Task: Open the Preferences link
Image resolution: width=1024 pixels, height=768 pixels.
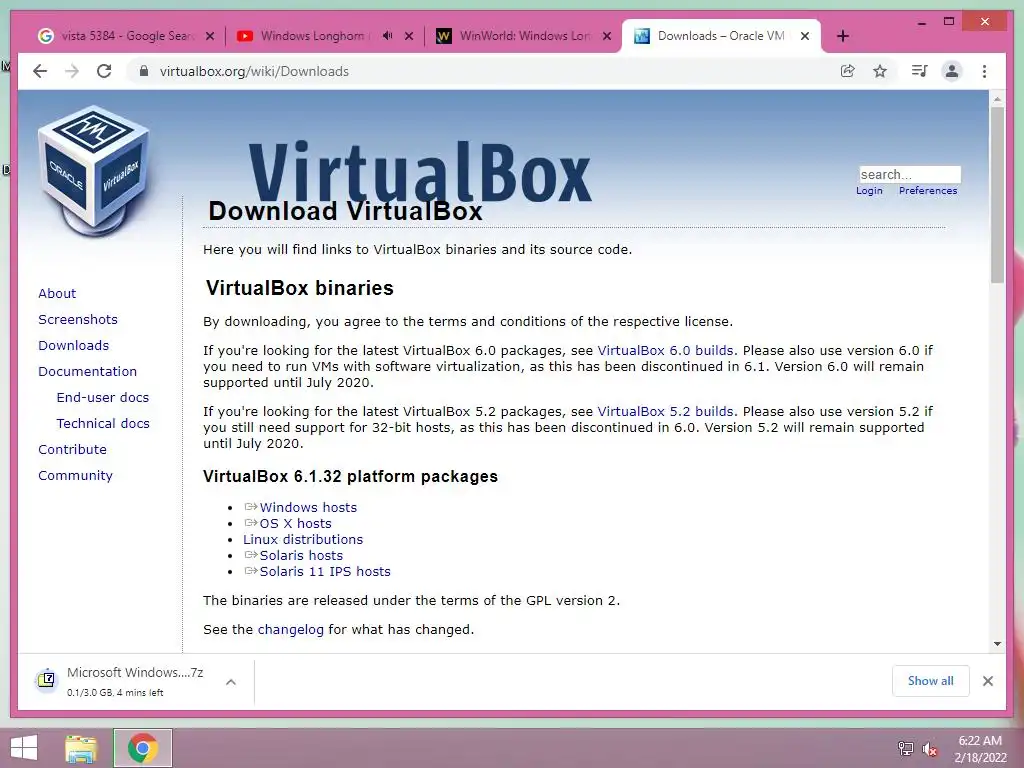Action: (928, 191)
